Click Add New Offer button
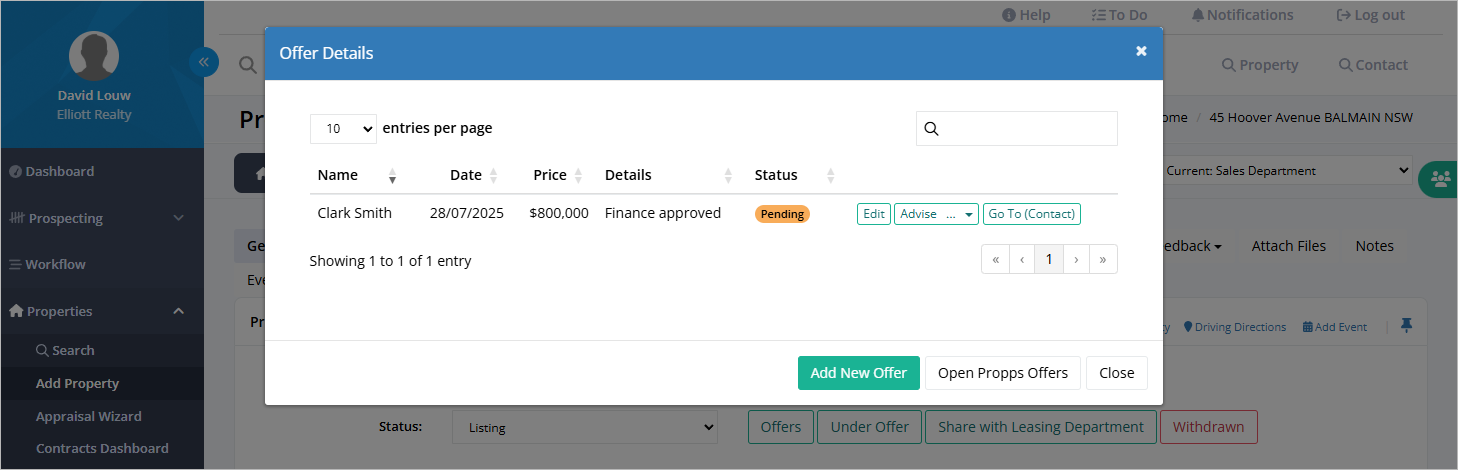This screenshot has width=1458, height=470. [859, 373]
